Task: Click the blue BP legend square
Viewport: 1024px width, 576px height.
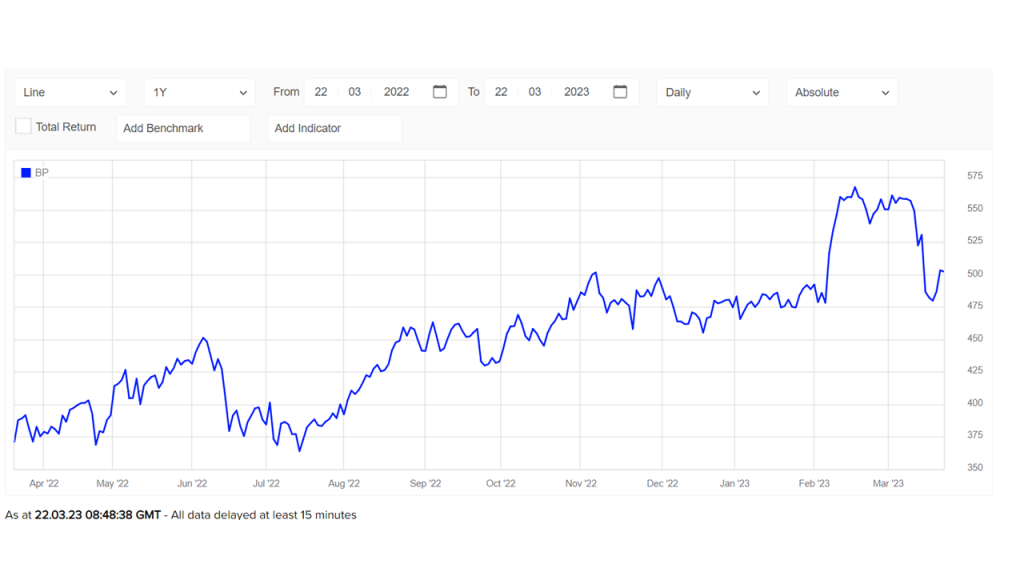Action: (x=26, y=173)
